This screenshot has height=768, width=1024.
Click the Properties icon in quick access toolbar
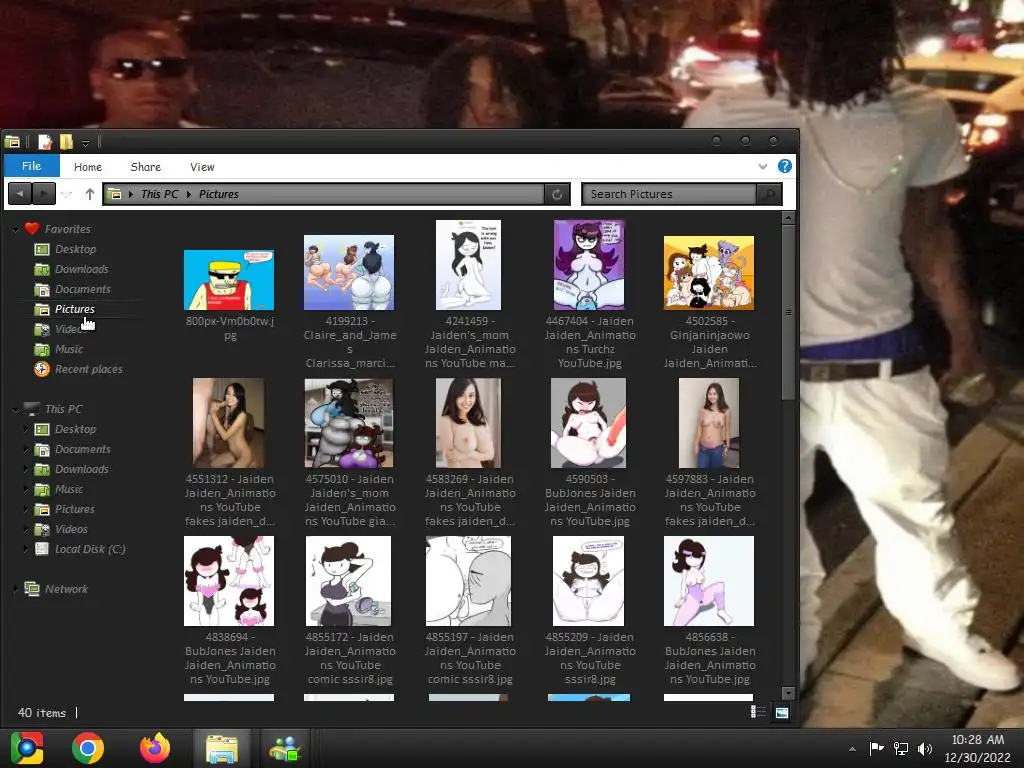(x=45, y=142)
